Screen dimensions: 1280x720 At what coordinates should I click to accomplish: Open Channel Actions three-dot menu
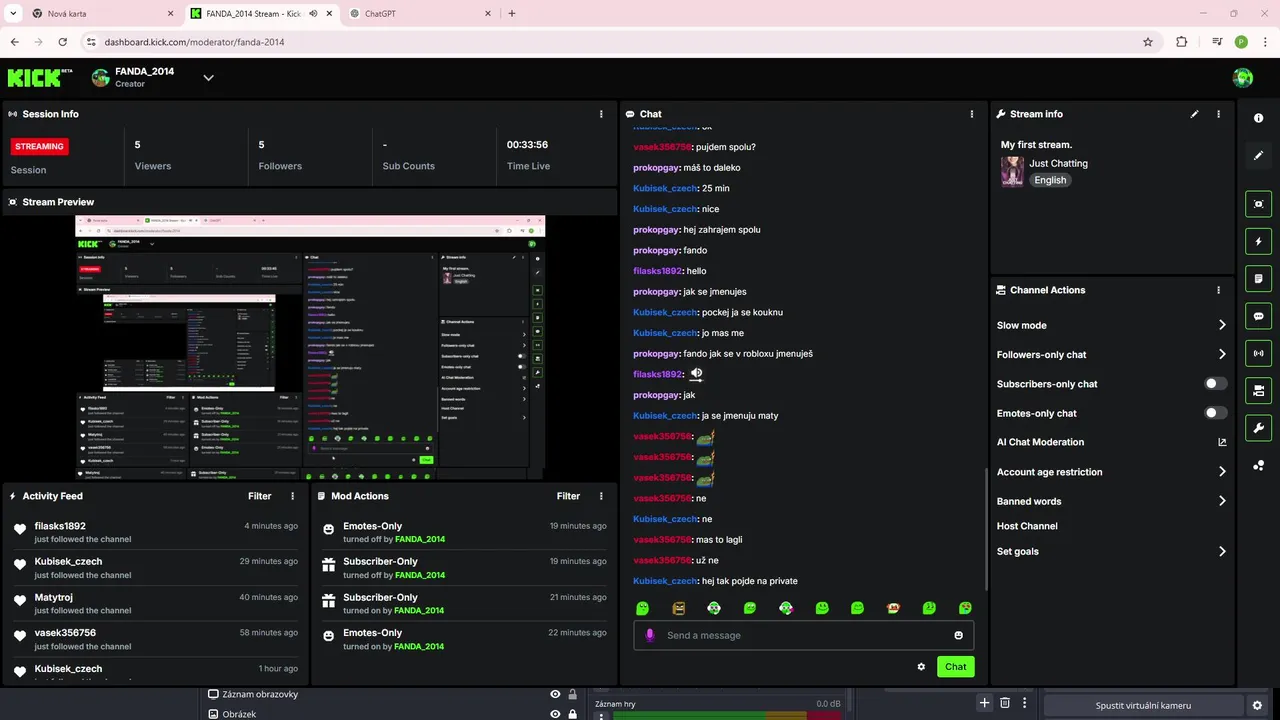pyautogui.click(x=1218, y=290)
